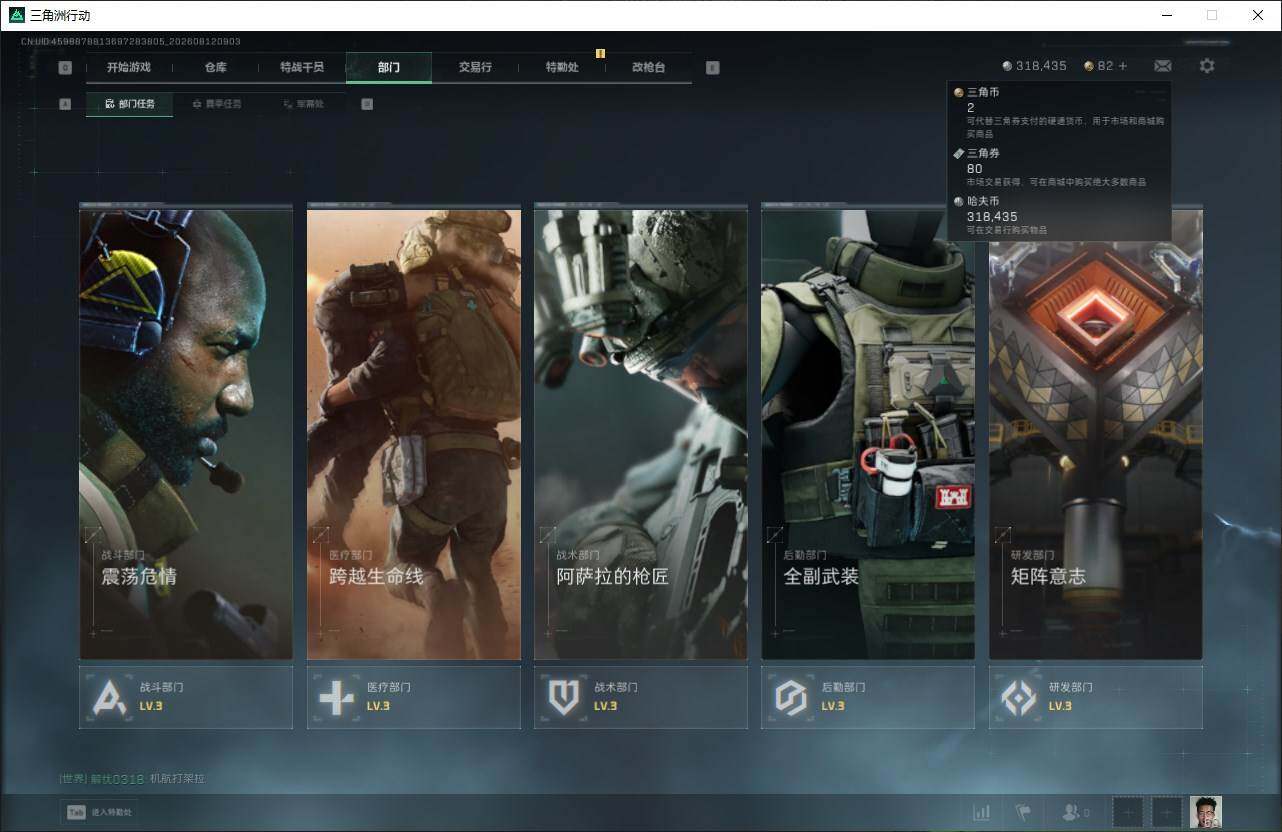The height and width of the screenshot is (832, 1282).
Task: Click the gold 三角币 coin icon beside 82
Action: click(1089, 66)
